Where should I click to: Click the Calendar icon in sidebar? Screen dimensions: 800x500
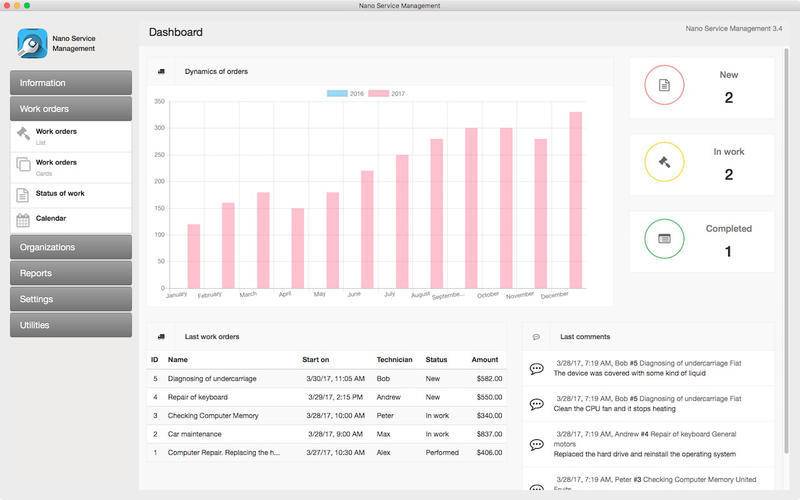click(23, 220)
